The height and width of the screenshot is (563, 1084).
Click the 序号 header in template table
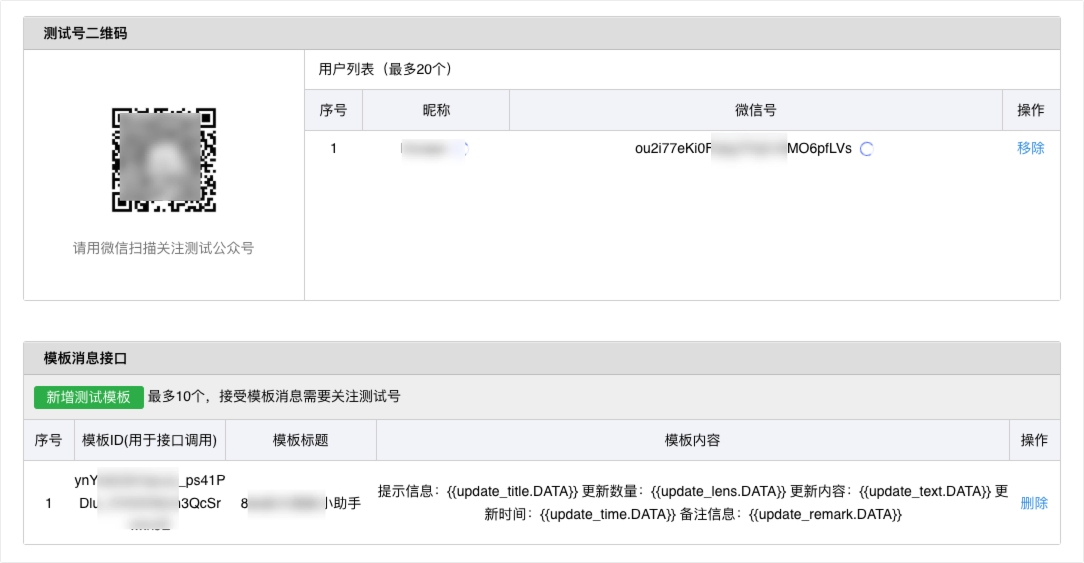[48, 440]
